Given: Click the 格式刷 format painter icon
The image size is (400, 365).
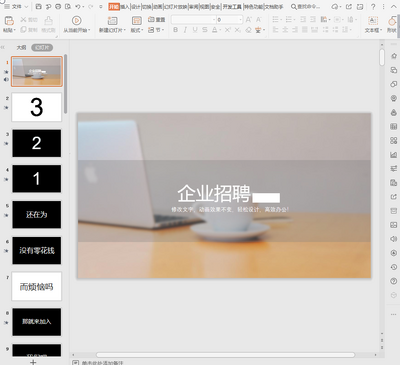Looking at the screenshot, I should tap(48, 21).
